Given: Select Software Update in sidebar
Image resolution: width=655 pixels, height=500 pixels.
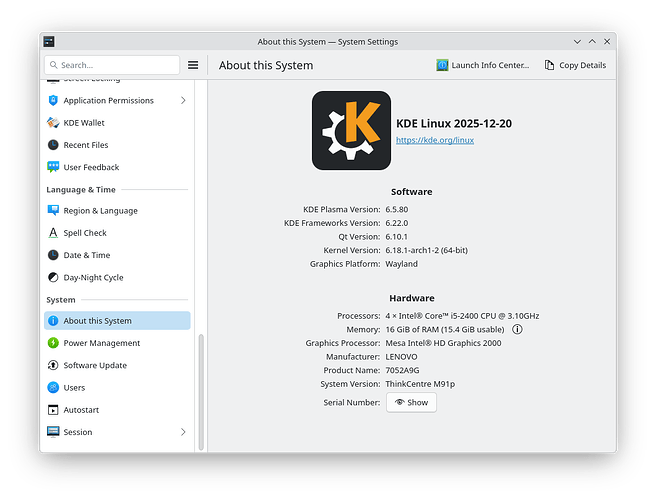Looking at the screenshot, I should coord(95,365).
